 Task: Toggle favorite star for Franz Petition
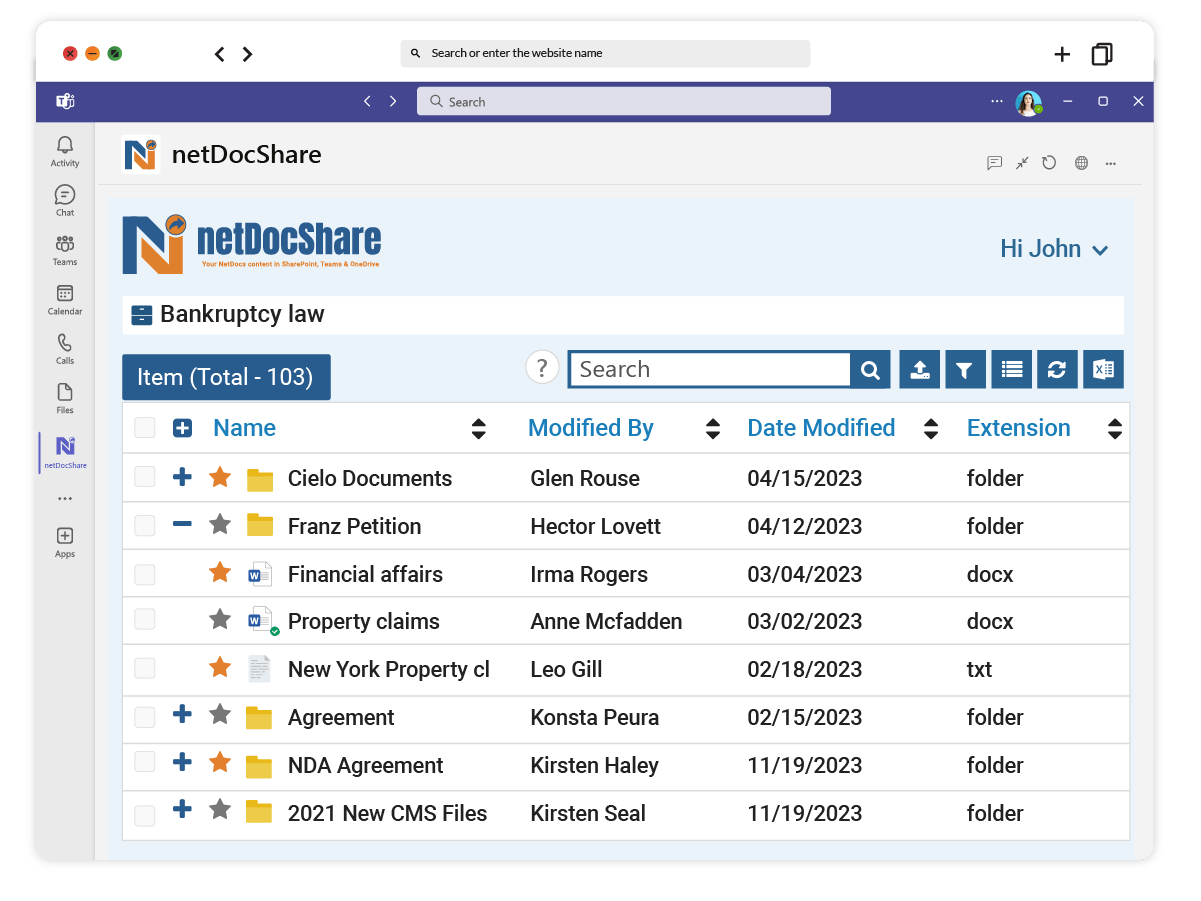tap(220, 524)
